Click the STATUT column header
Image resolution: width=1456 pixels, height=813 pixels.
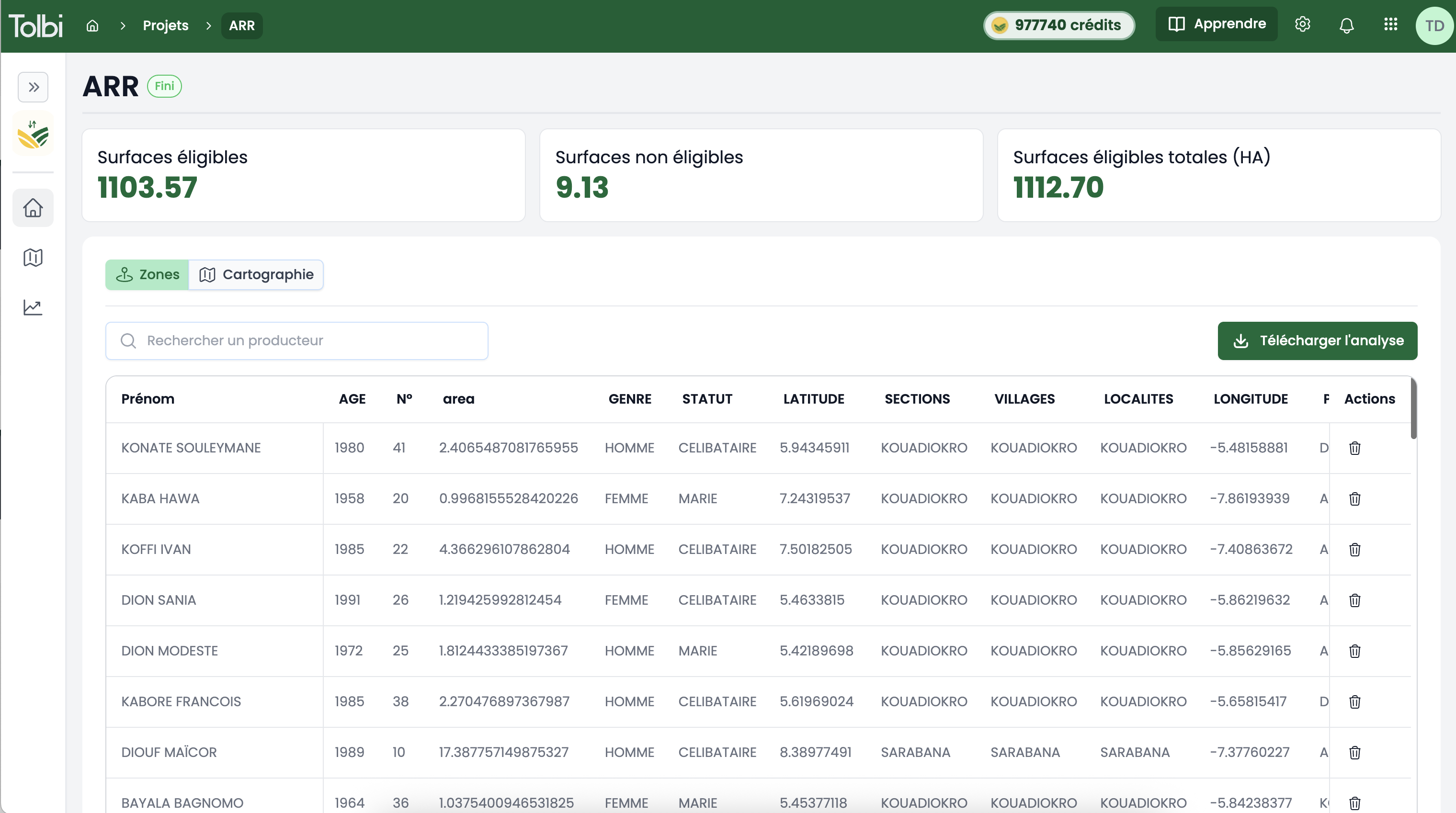707,399
